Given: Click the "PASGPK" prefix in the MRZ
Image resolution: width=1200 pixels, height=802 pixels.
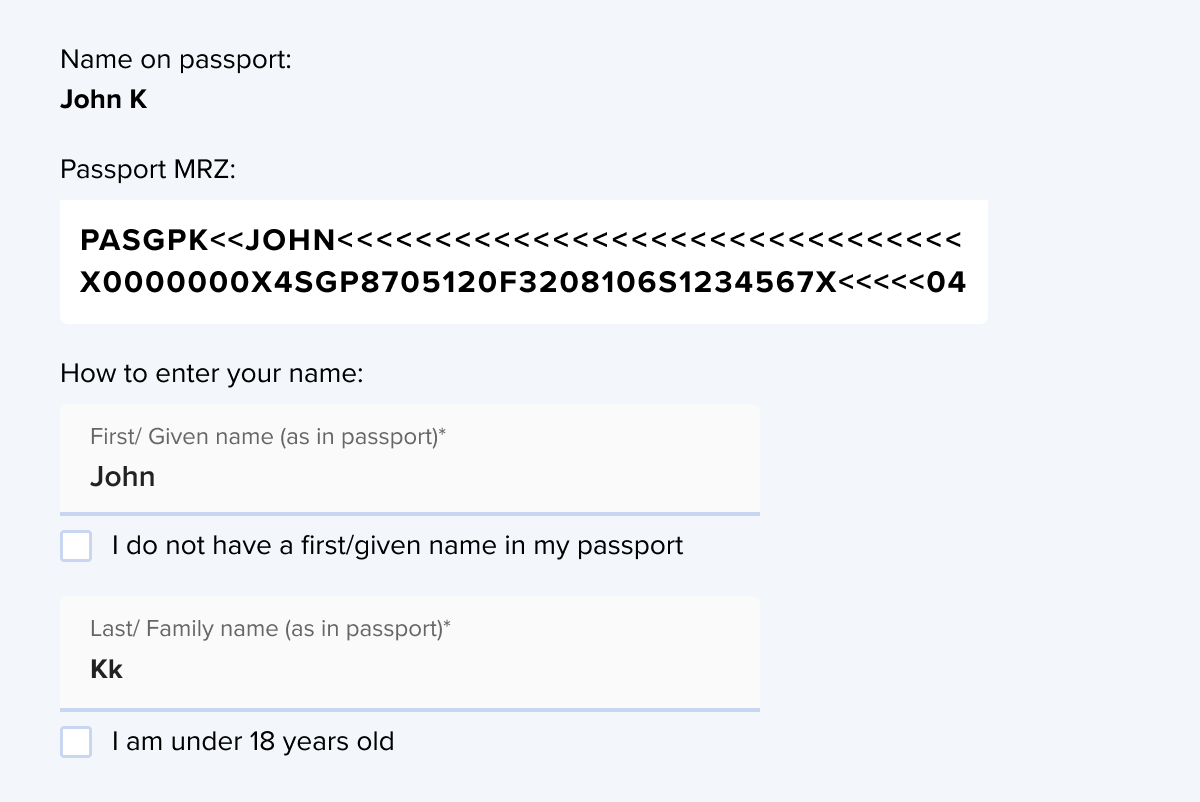Looking at the screenshot, I should click(x=144, y=241).
